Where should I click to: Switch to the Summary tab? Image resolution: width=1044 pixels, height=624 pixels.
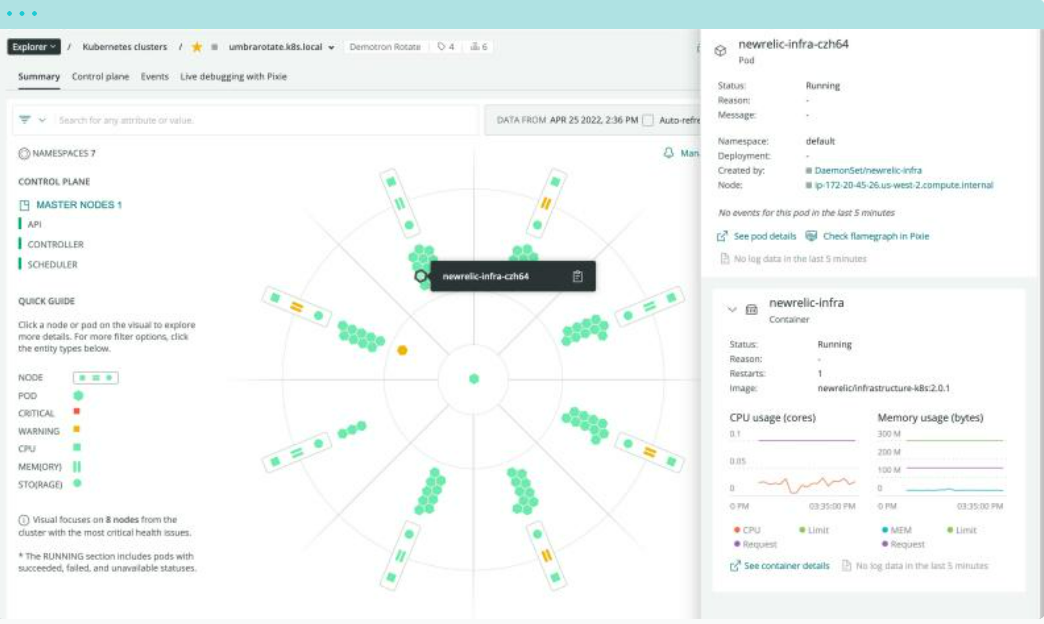(x=39, y=77)
